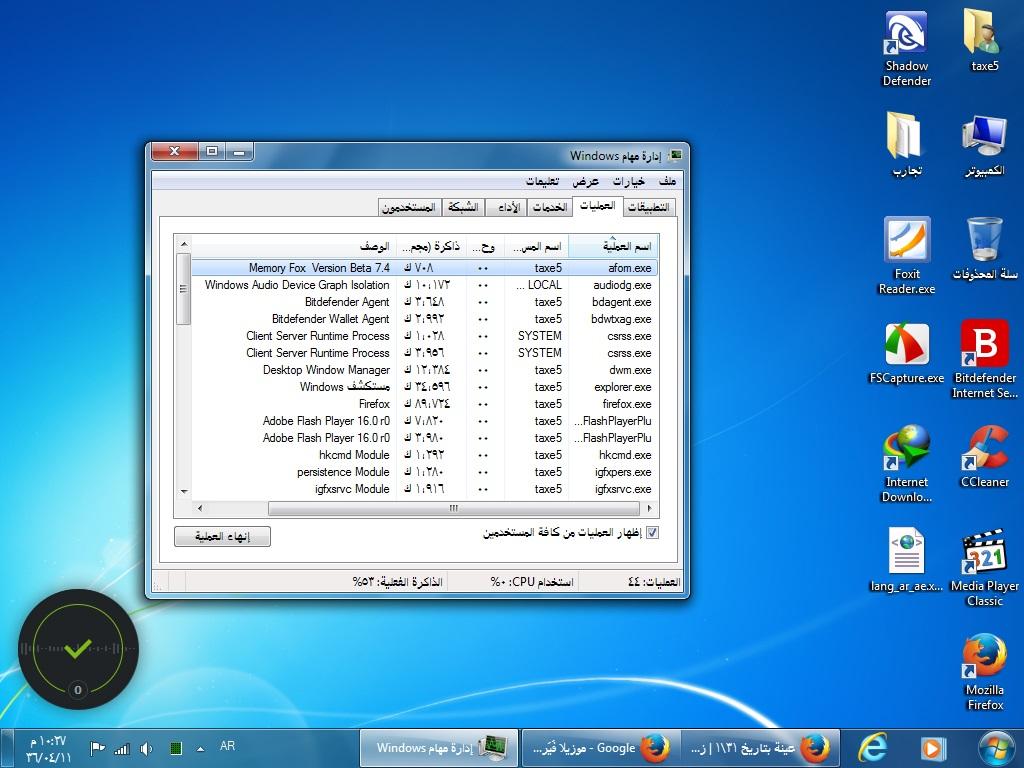The height and width of the screenshot is (768, 1024).
Task: Click the vertical scrollbar thumb in process list
Action: tap(183, 289)
